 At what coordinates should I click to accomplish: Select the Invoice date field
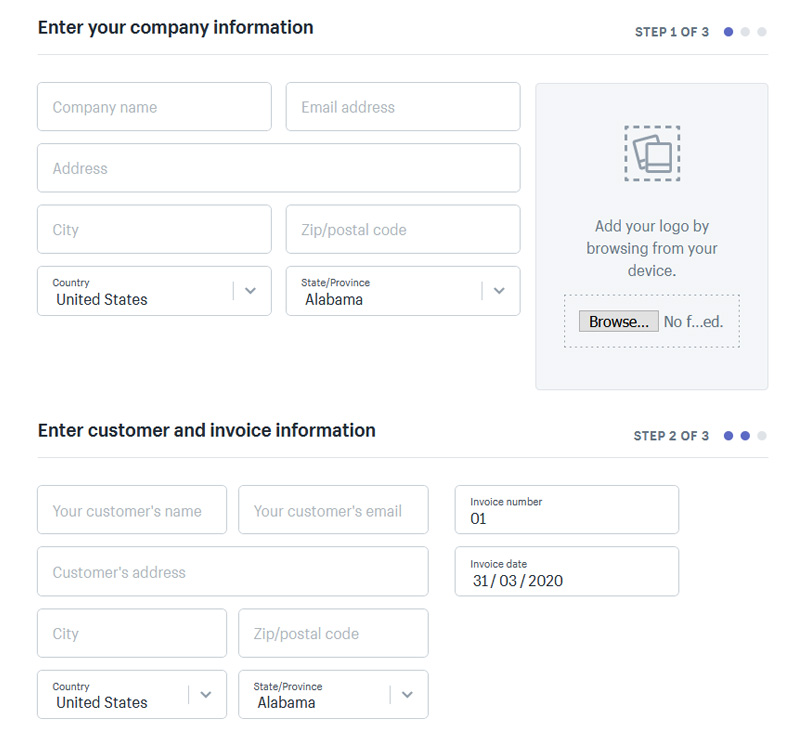click(x=566, y=572)
